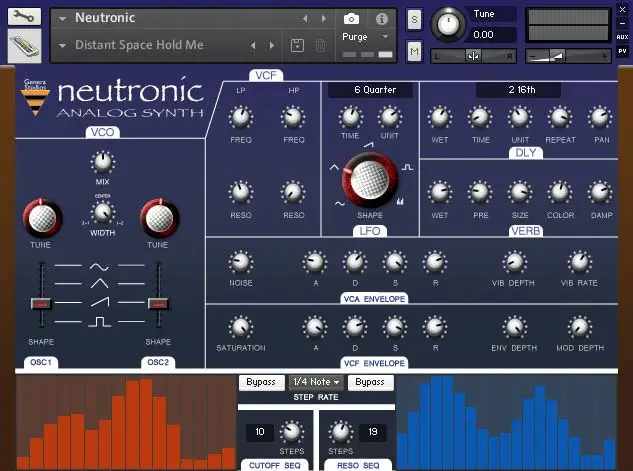633x471 pixels.
Task: Click the reso seq steps value 19
Action: 373,432
